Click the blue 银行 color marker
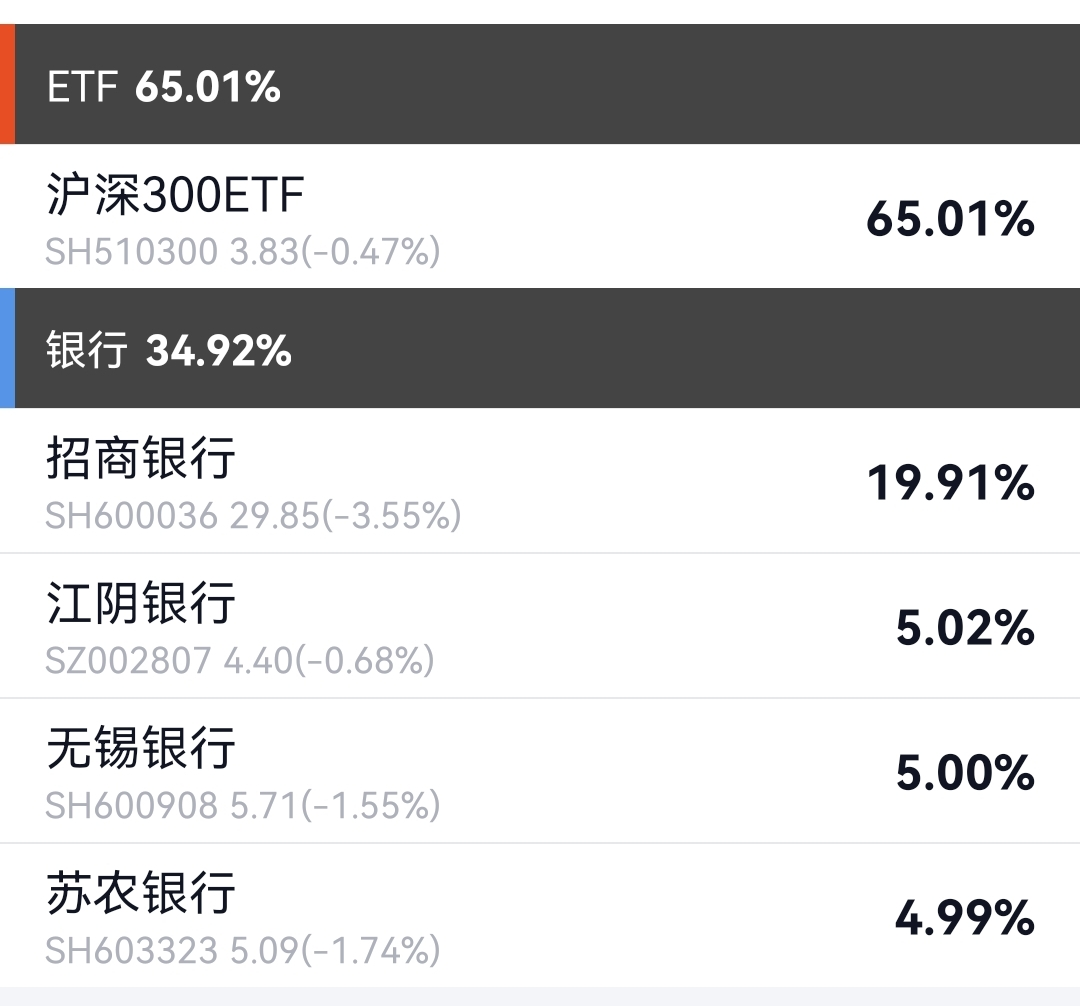Viewport: 1080px width, 1006px height. 7,348
